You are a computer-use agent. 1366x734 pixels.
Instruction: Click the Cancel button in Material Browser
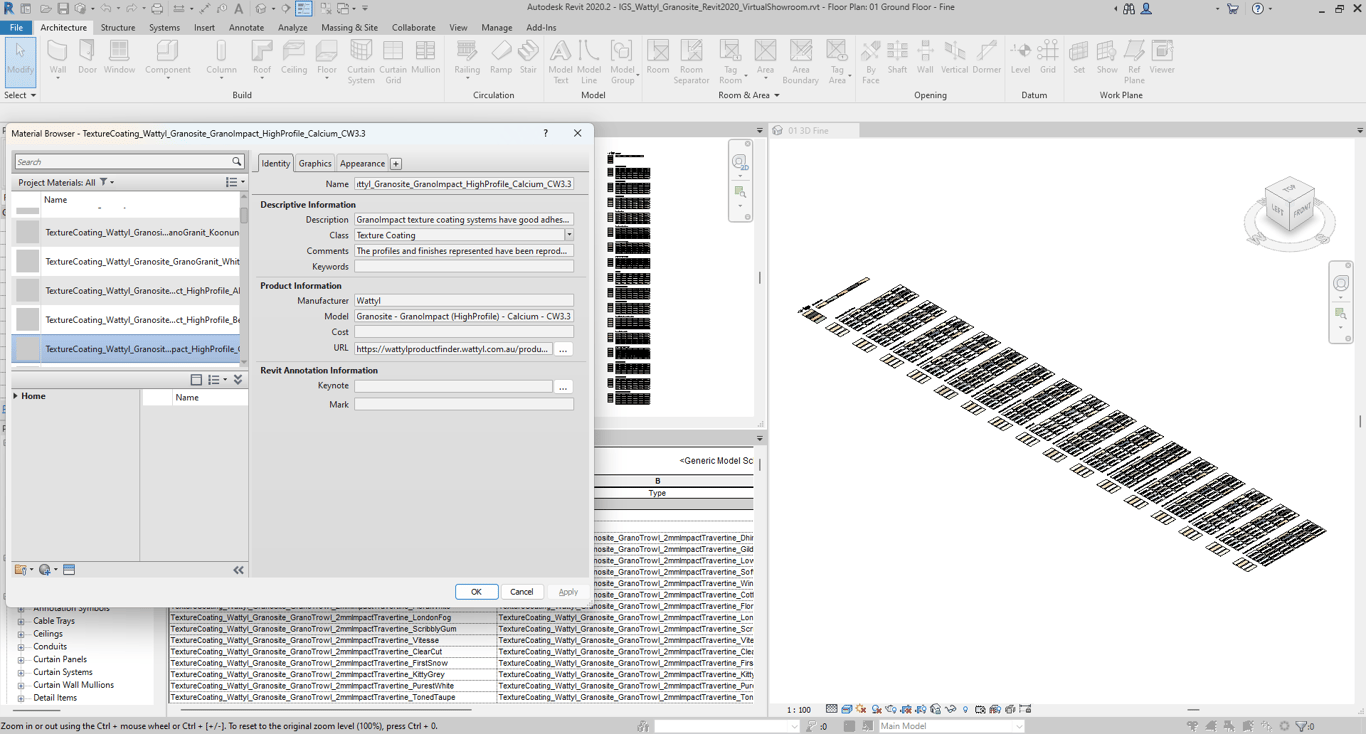click(x=521, y=592)
